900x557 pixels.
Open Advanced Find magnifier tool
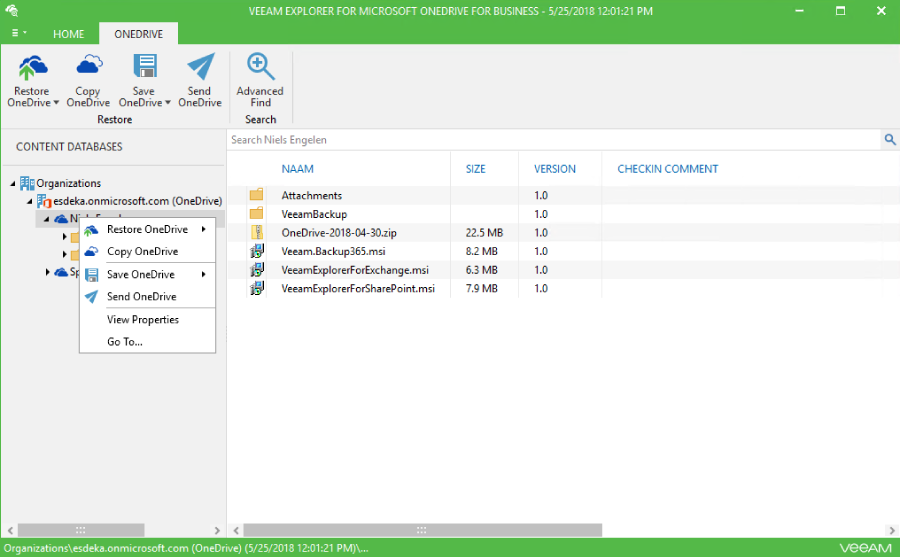click(260, 67)
